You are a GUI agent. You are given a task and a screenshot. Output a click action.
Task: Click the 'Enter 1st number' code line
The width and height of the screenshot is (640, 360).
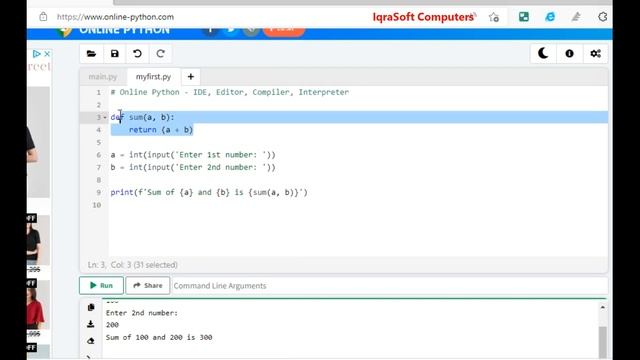pyautogui.click(x=193, y=155)
